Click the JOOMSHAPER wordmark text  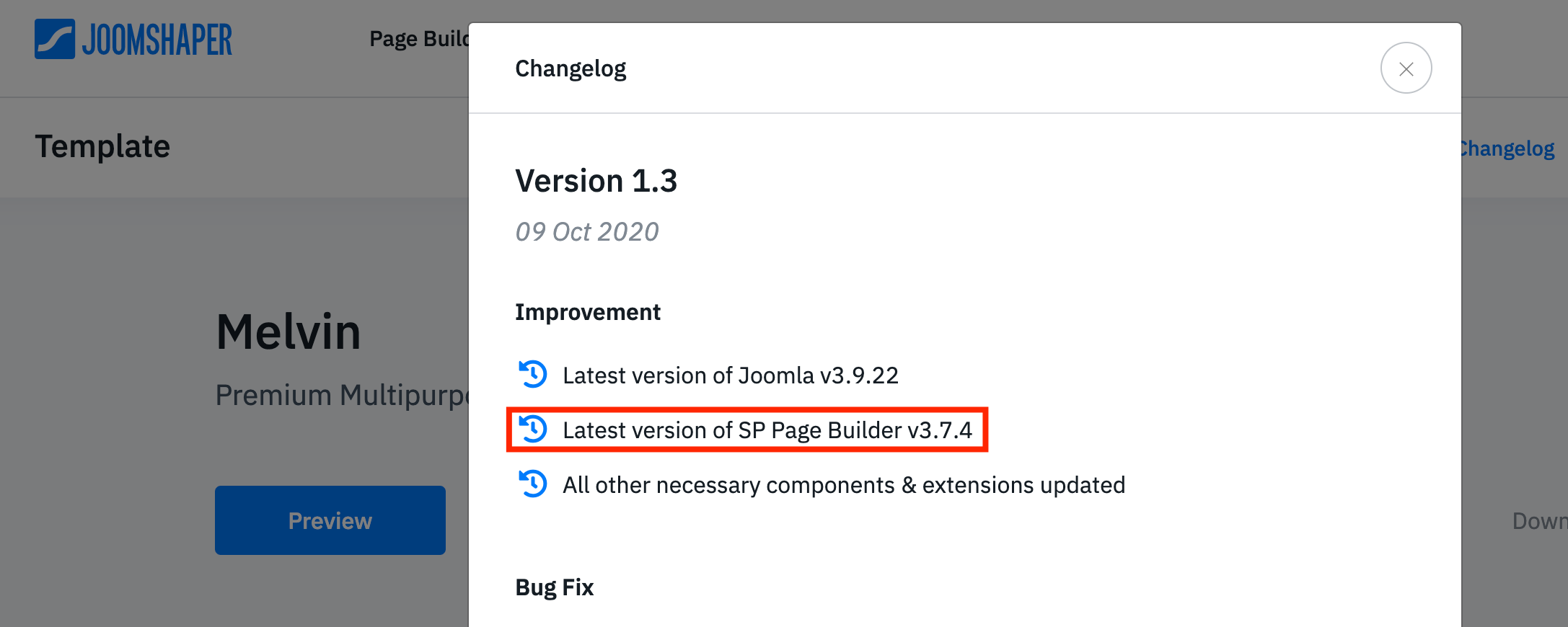point(157,40)
